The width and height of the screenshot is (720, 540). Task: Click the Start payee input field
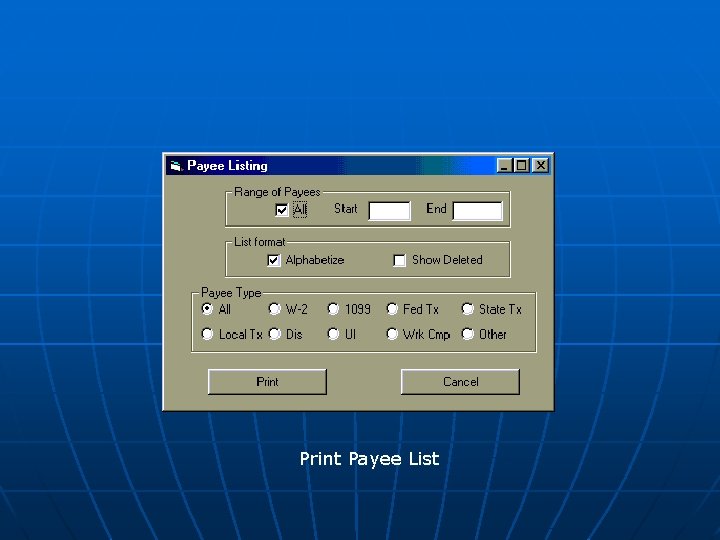389,211
